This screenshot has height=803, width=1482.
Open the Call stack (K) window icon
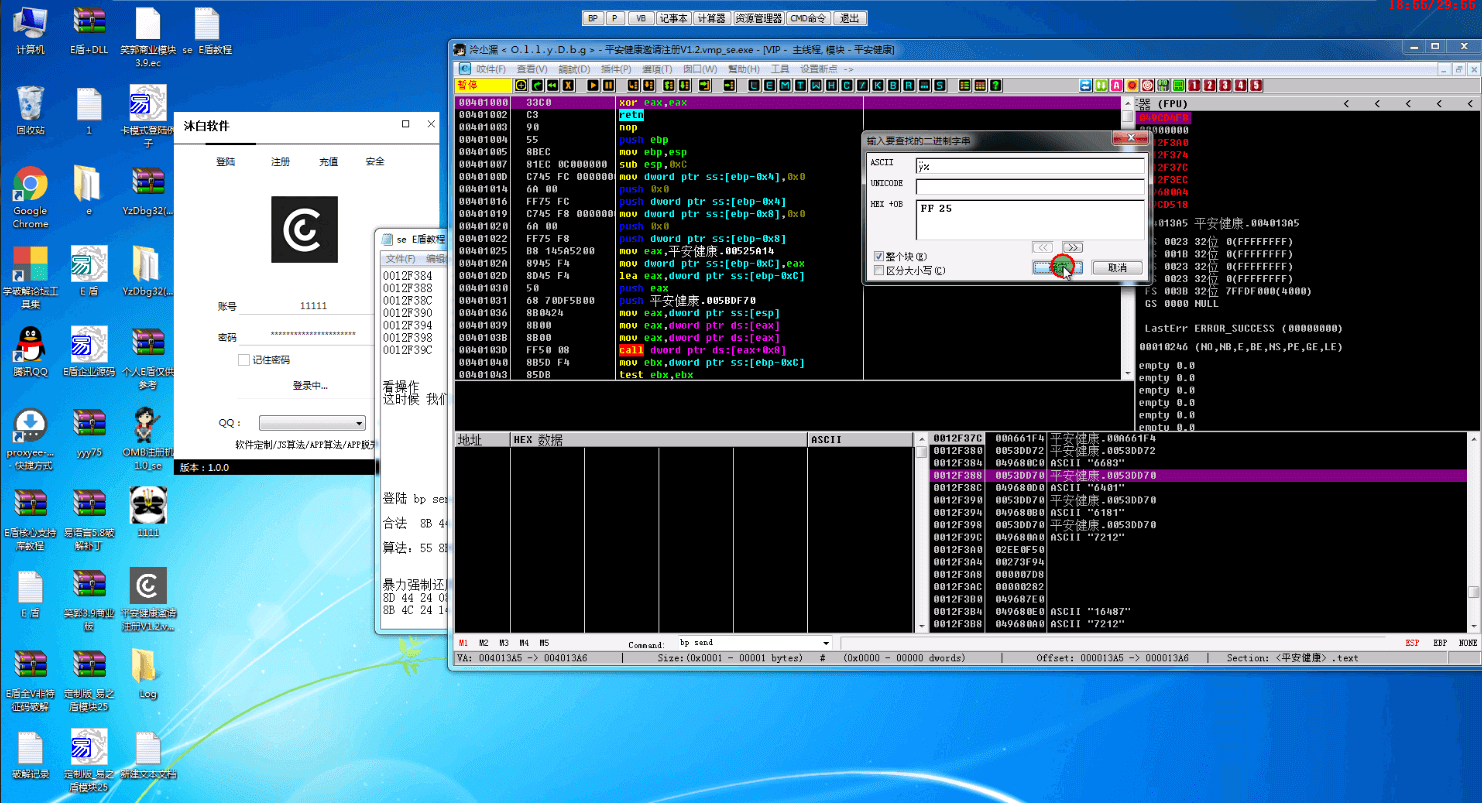(878, 86)
